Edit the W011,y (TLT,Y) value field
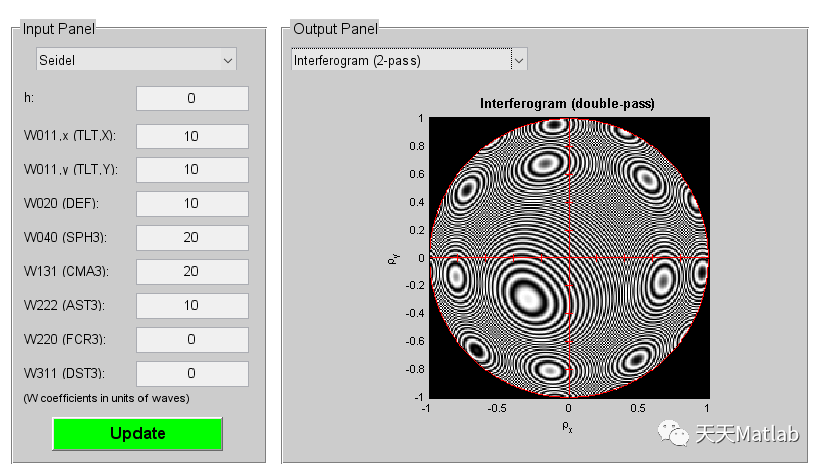Screen dimensions: 826x470 192,170
